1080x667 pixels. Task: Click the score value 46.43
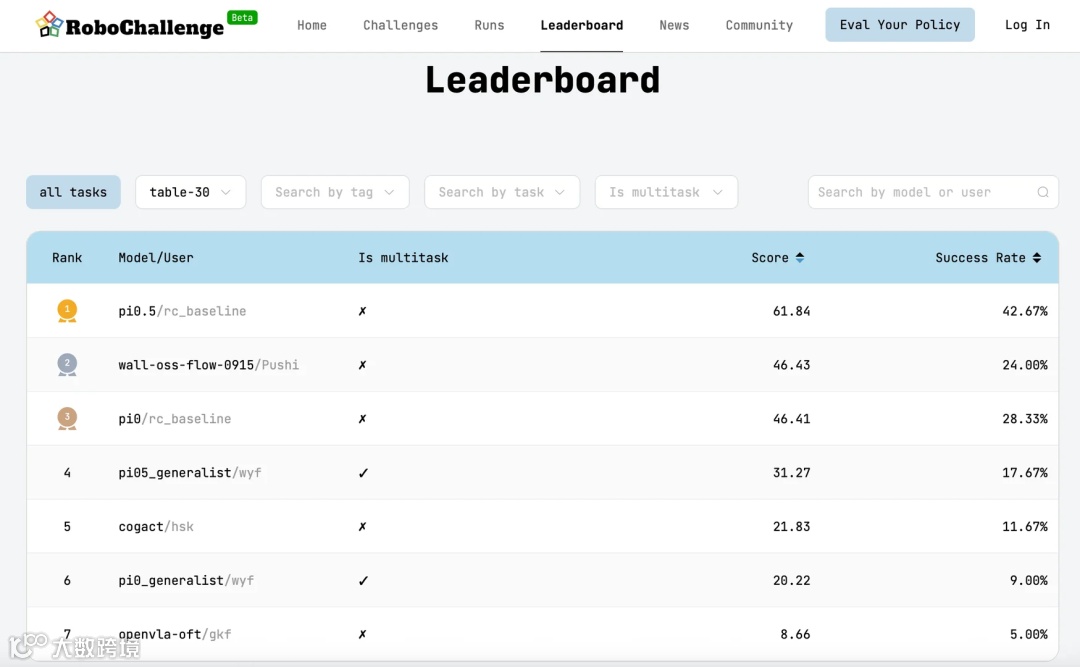[x=791, y=365]
